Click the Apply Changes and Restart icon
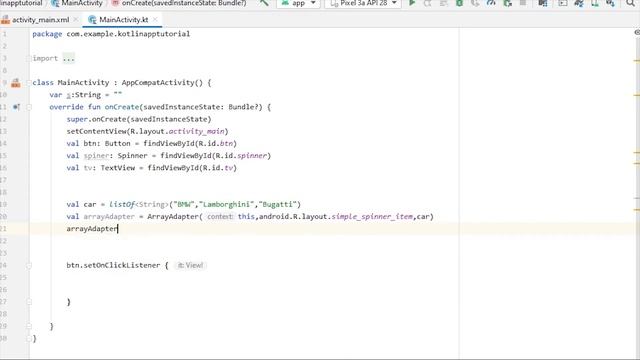640x360 pixels. click(x=427, y=3)
